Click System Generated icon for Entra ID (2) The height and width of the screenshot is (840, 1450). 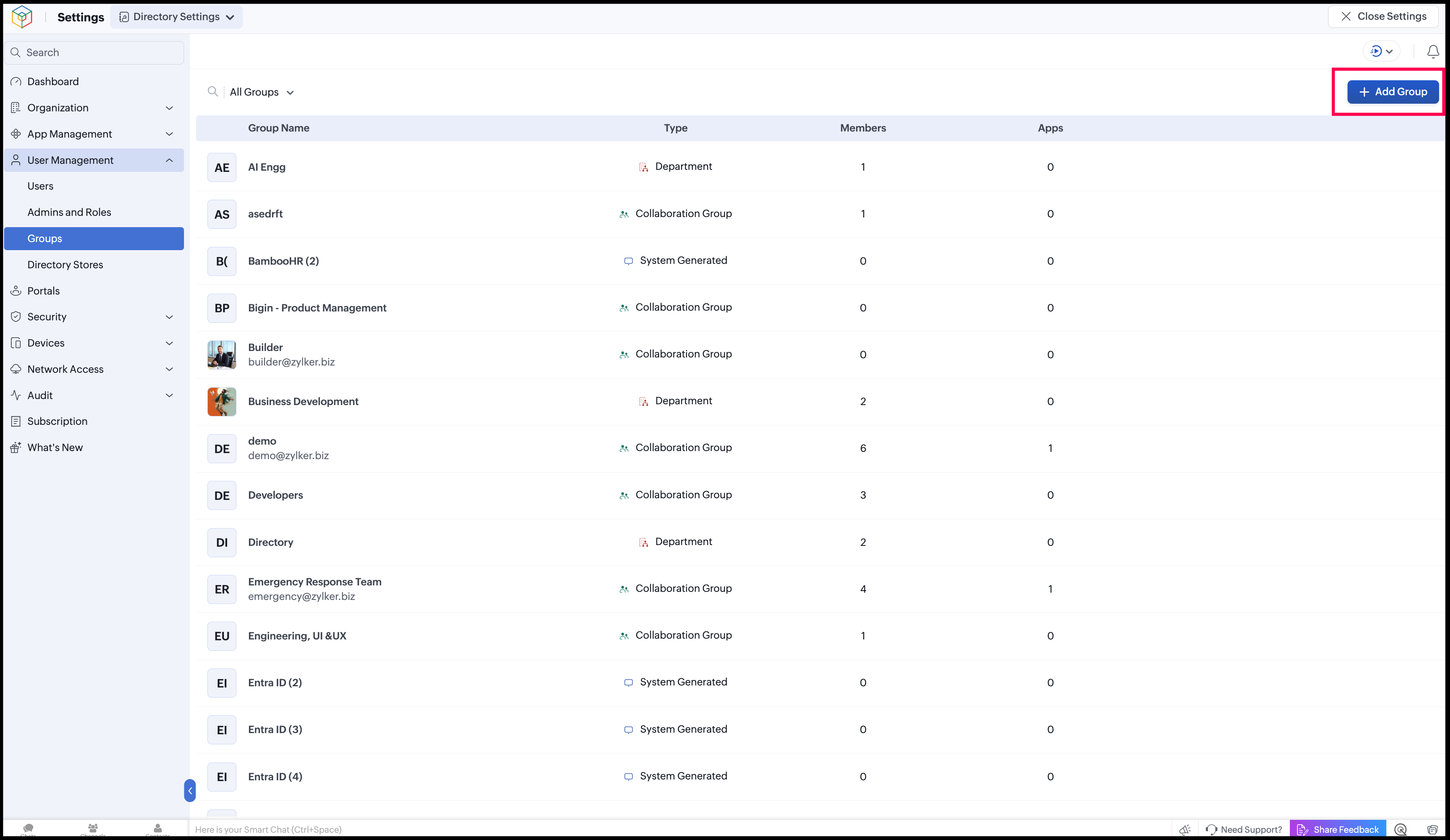(628, 682)
